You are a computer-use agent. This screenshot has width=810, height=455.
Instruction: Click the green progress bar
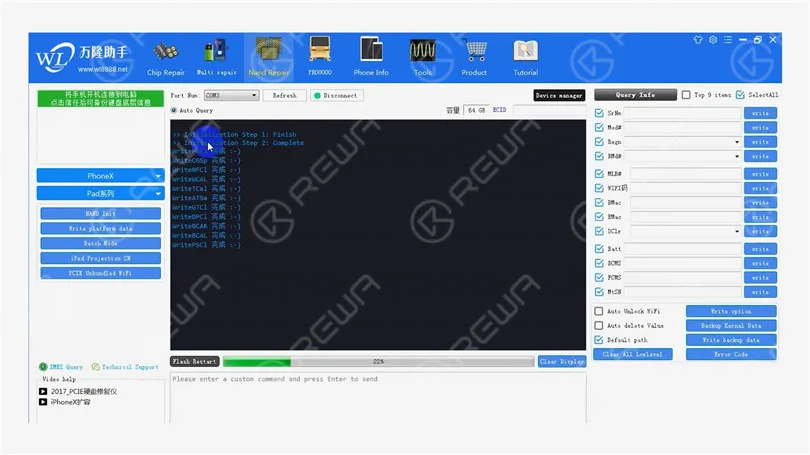click(378, 362)
